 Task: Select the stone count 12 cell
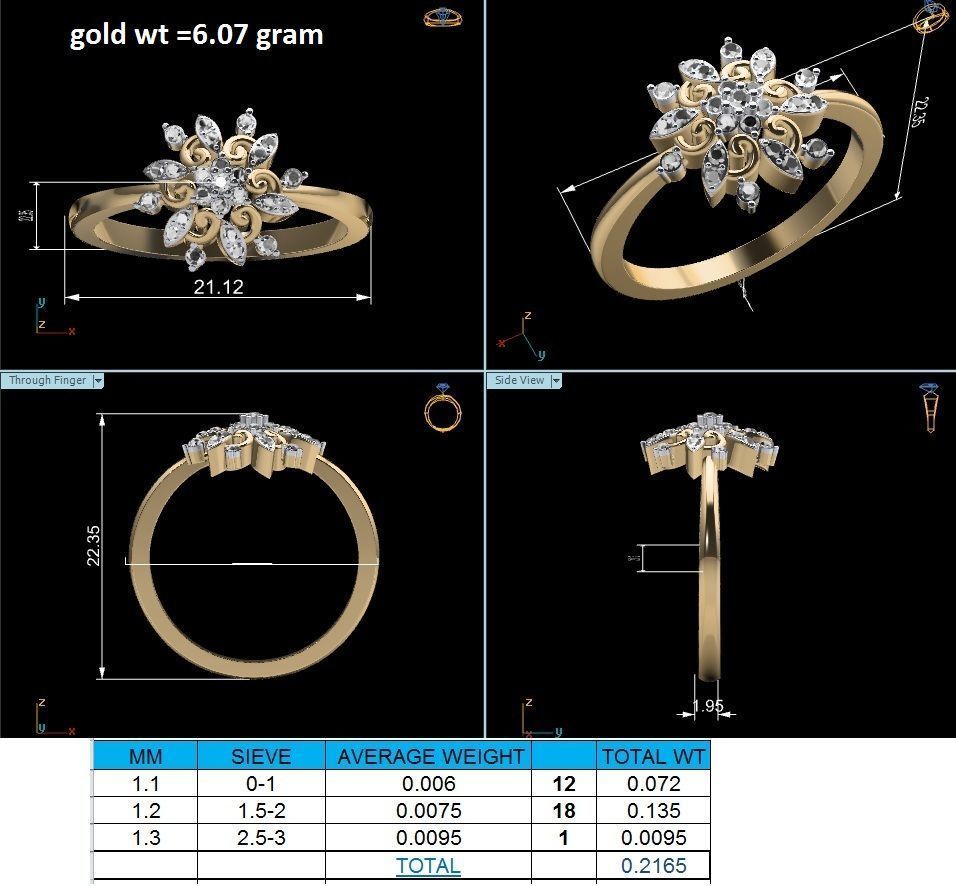tap(564, 784)
